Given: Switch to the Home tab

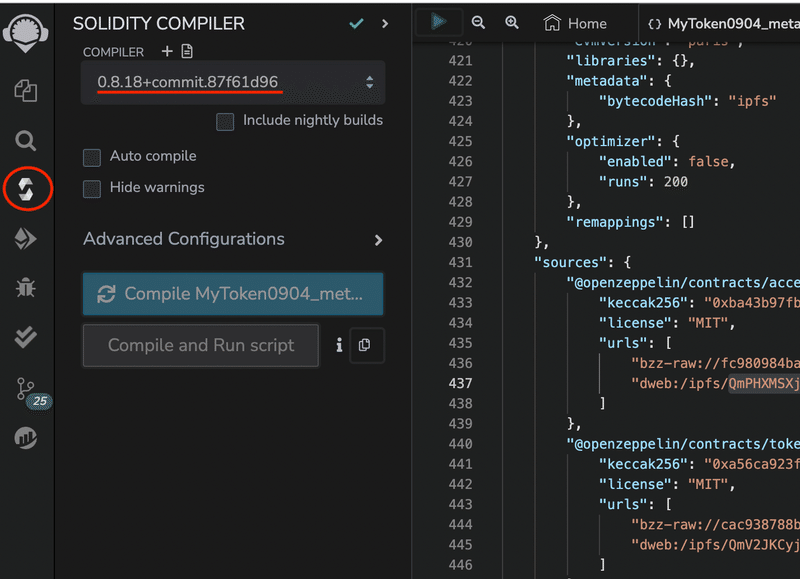Looking at the screenshot, I should click(575, 23).
